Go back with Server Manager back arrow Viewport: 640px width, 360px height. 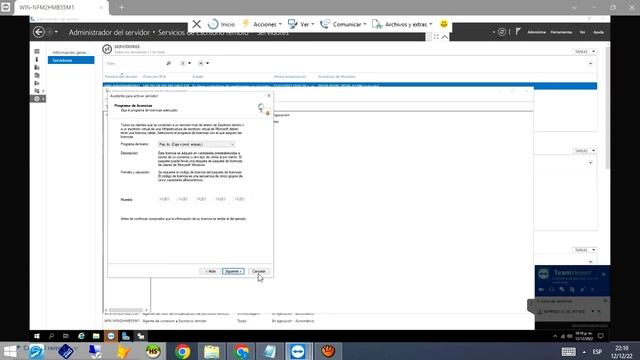click(39, 32)
